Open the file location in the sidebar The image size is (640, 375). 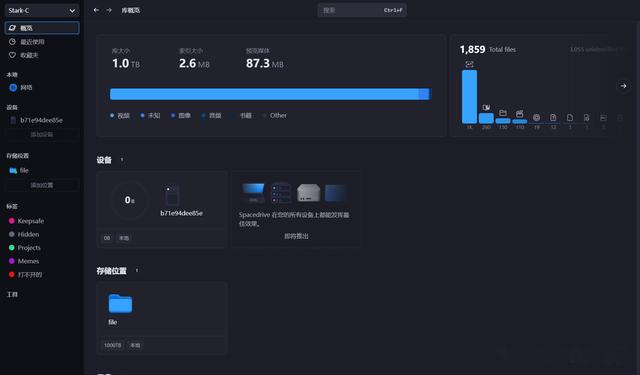(x=42, y=170)
